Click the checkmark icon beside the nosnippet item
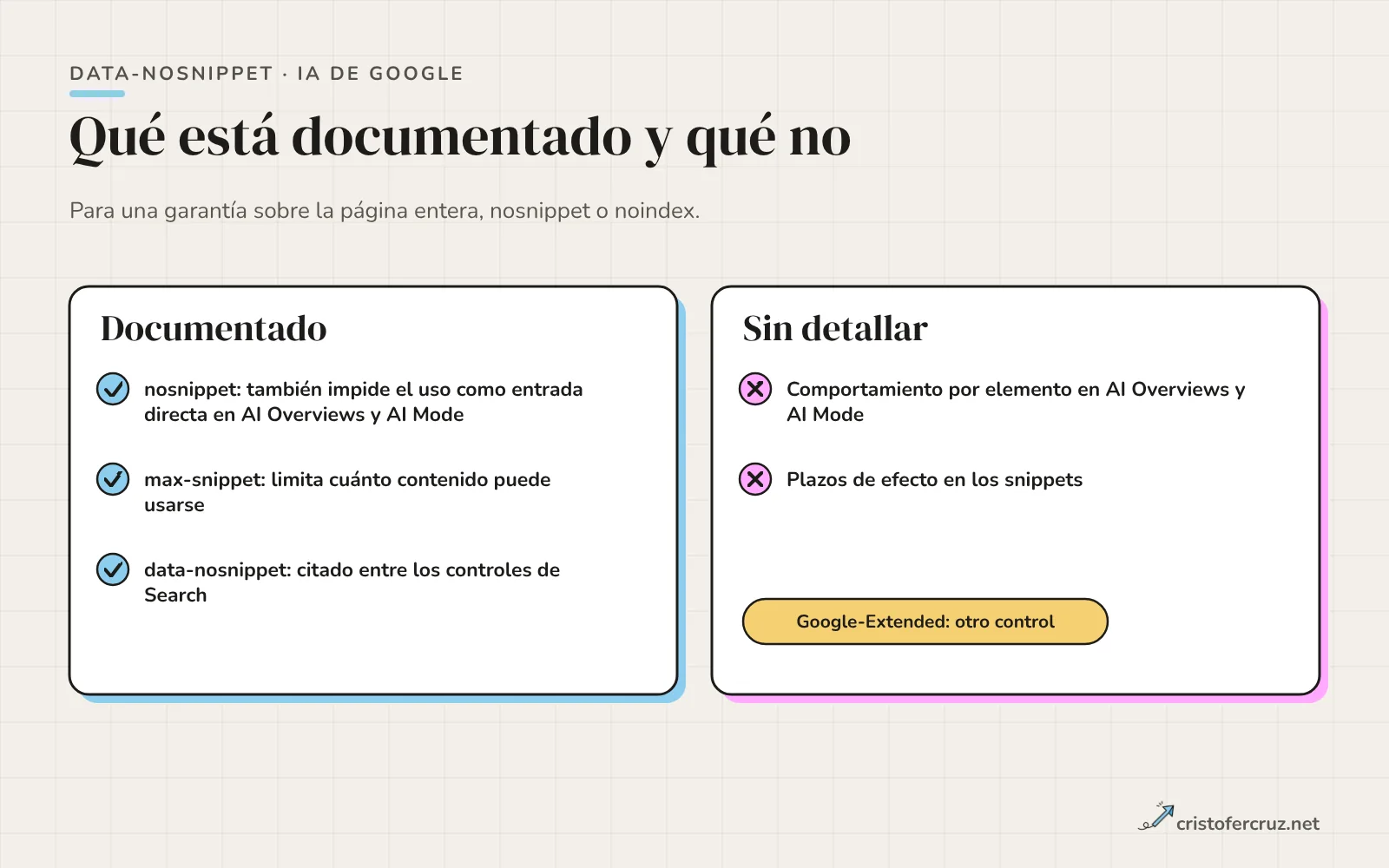 113,389
